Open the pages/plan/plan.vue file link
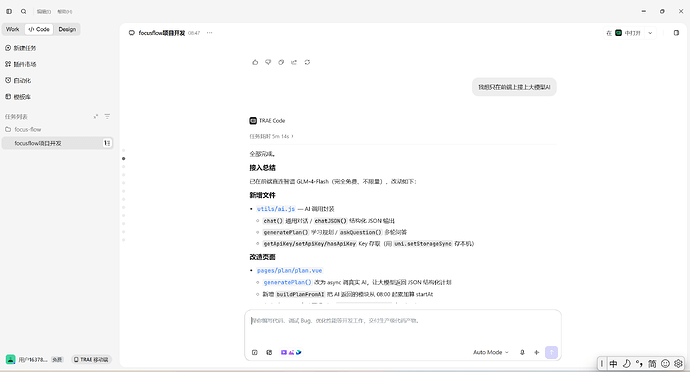 coord(289,270)
